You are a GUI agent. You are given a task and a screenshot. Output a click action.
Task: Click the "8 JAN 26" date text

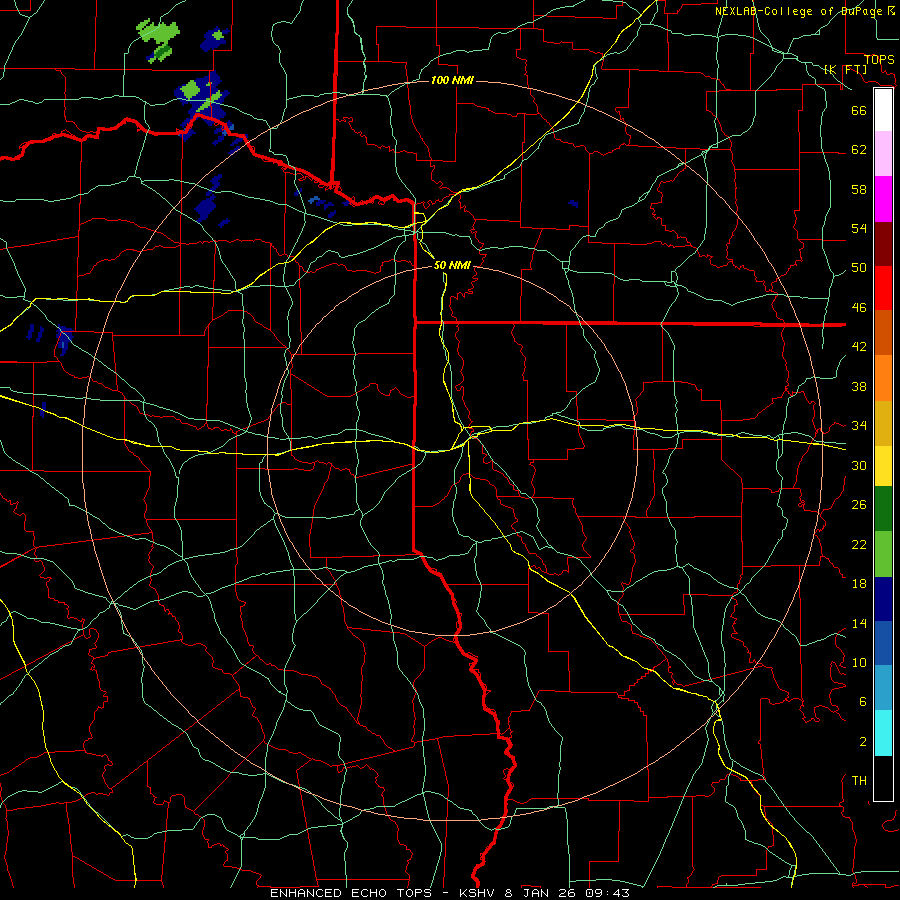point(540,893)
